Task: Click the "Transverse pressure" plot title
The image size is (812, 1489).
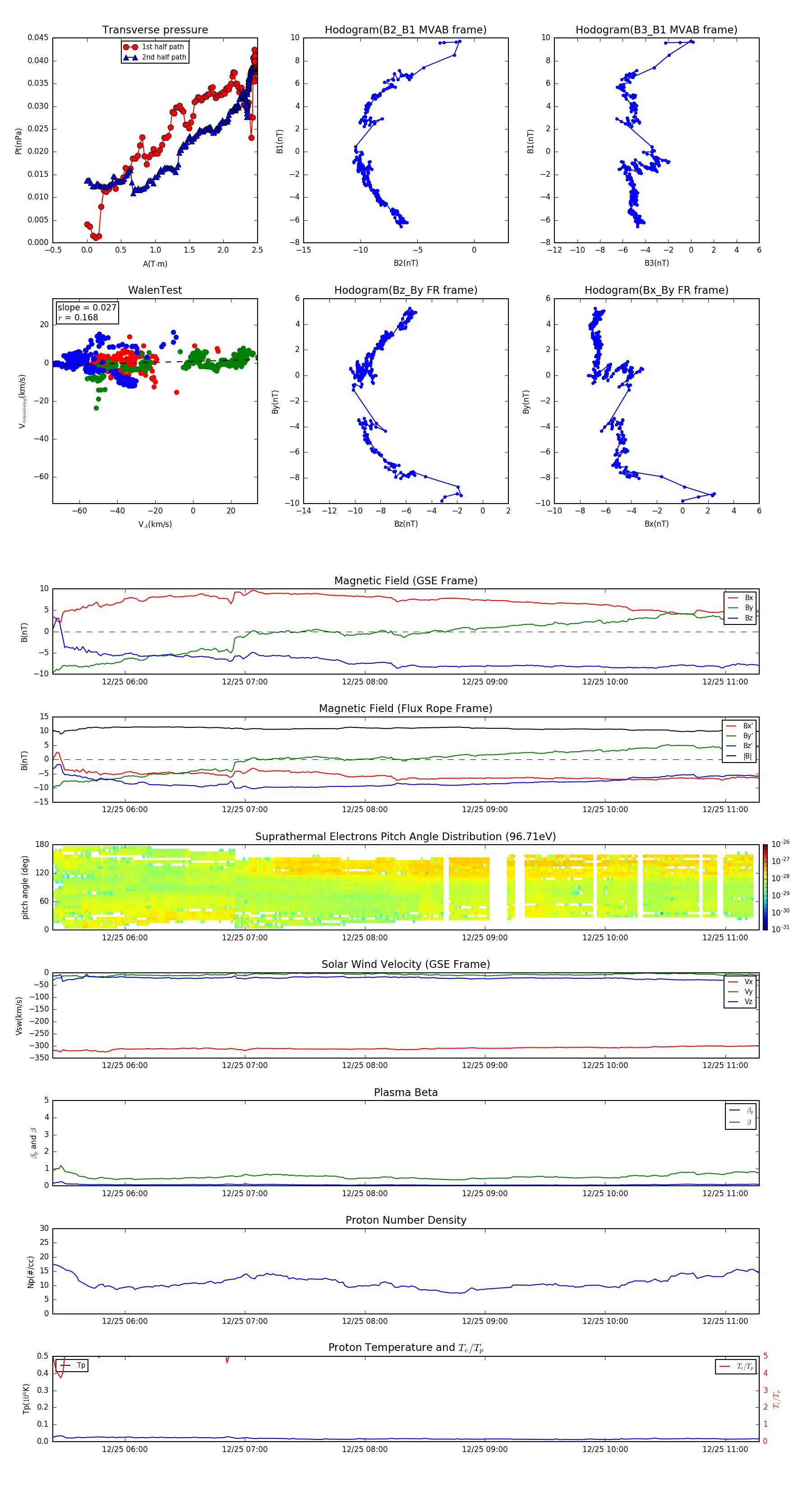Action: click(x=155, y=29)
